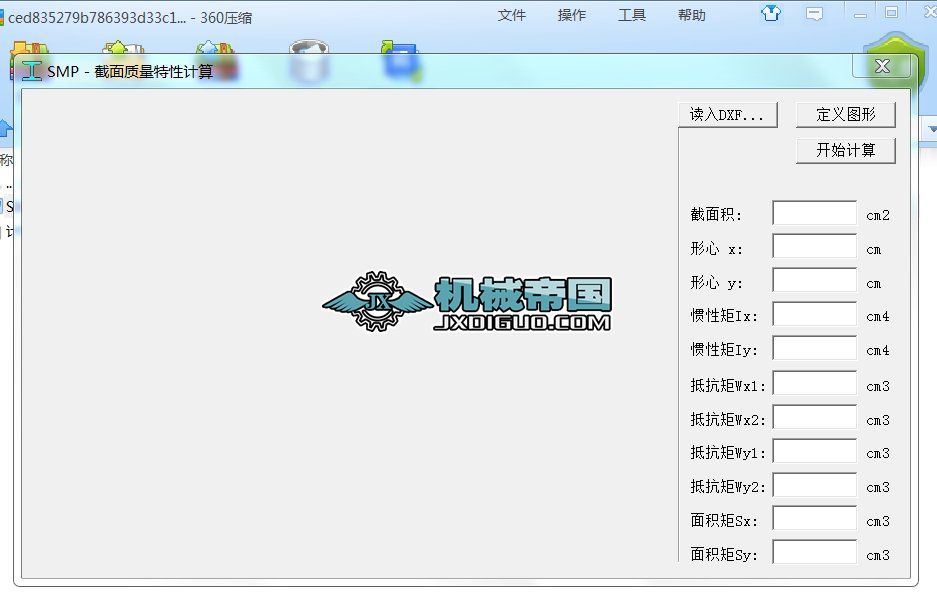The height and width of the screenshot is (605, 937).
Task: Focus the 形心 x input field
Action: (814, 248)
